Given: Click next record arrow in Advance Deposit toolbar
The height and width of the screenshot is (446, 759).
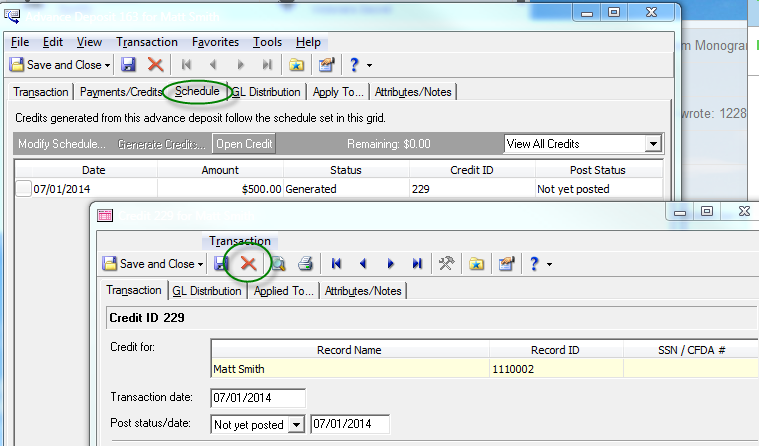Looking at the screenshot, I should (x=241, y=64).
